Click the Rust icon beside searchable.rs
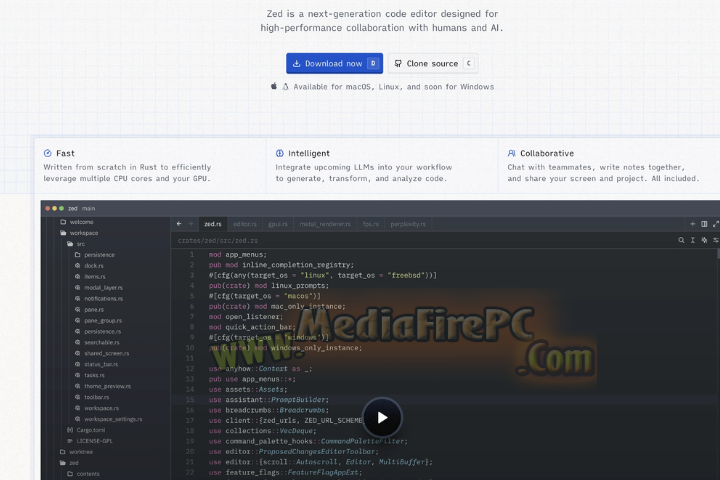The height and width of the screenshot is (480, 720). coord(78,343)
